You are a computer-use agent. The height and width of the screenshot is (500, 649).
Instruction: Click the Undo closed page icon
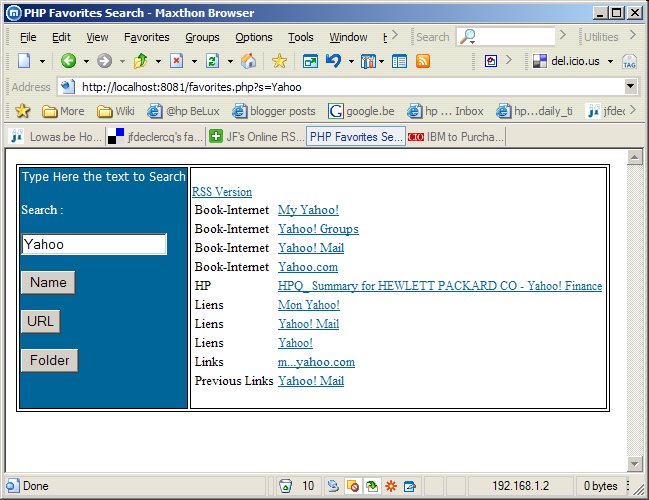[x=332, y=61]
